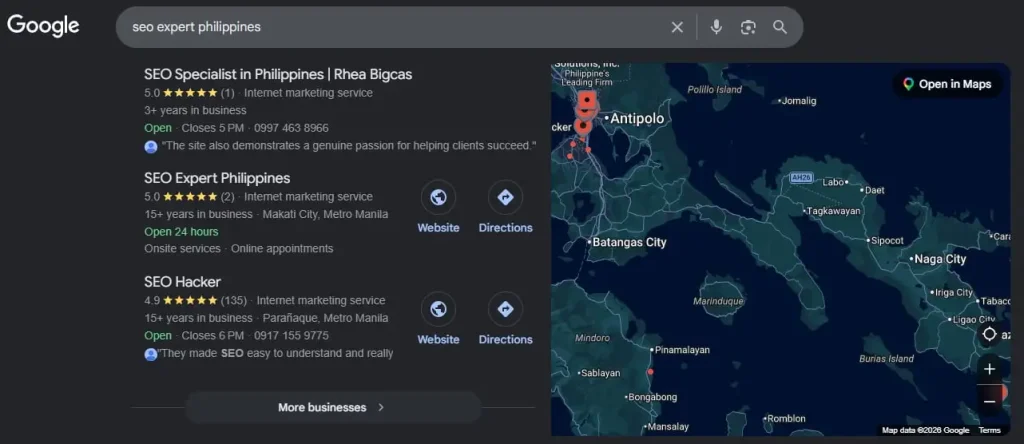Image resolution: width=1024 pixels, height=444 pixels.
Task: Center map on my location icon
Action: pos(989,334)
